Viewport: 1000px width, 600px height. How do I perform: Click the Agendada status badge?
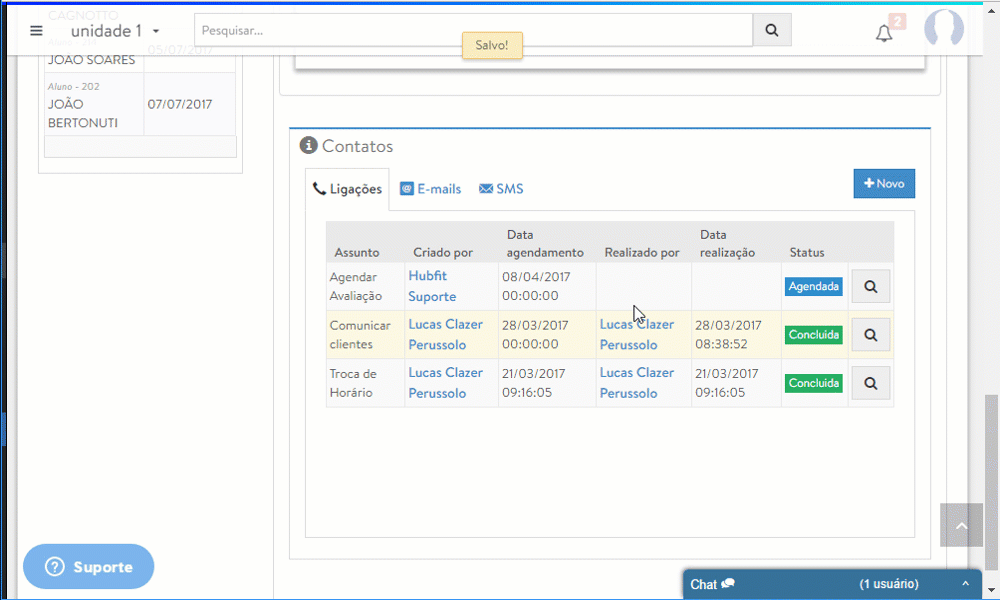(813, 286)
